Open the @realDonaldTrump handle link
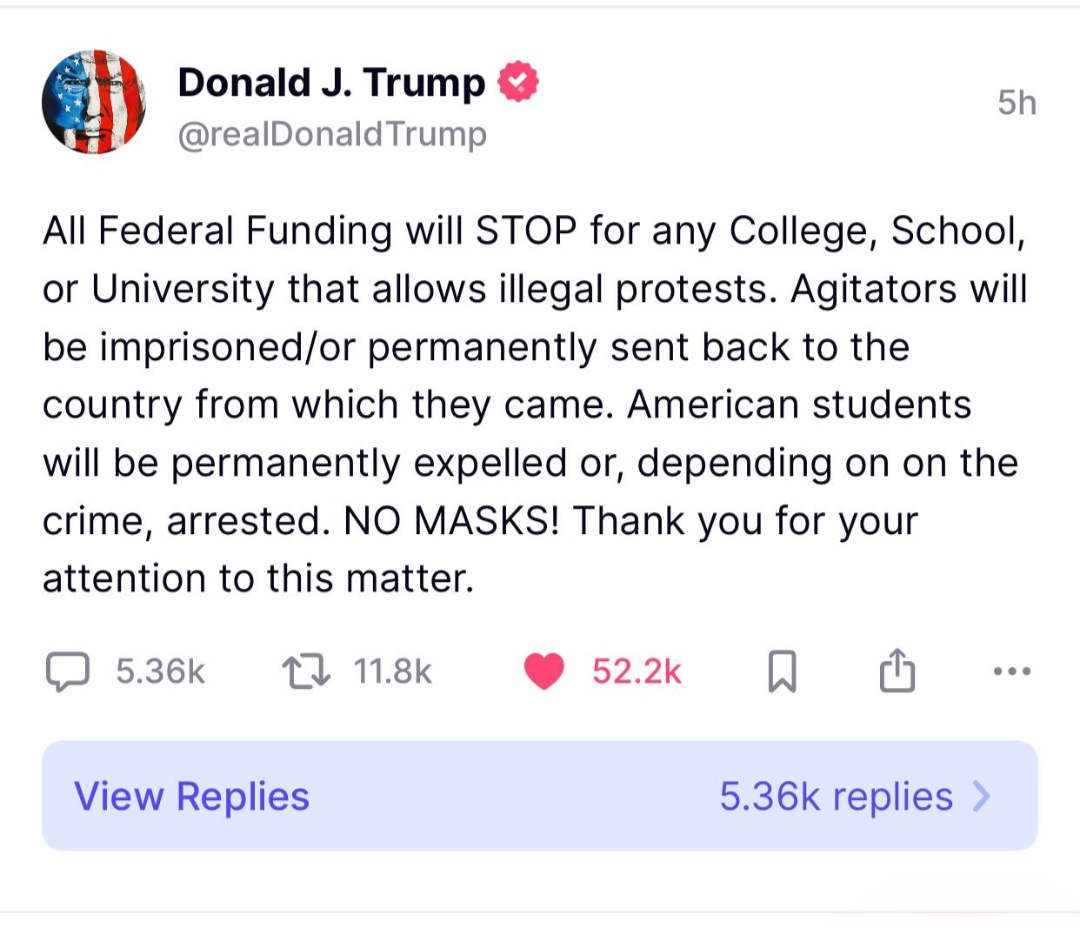 coord(332,134)
